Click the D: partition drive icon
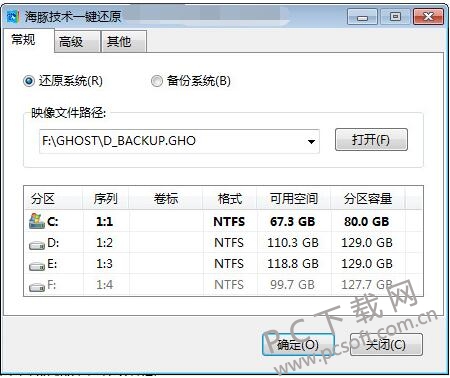This screenshot has width=450, height=378. click(37, 246)
